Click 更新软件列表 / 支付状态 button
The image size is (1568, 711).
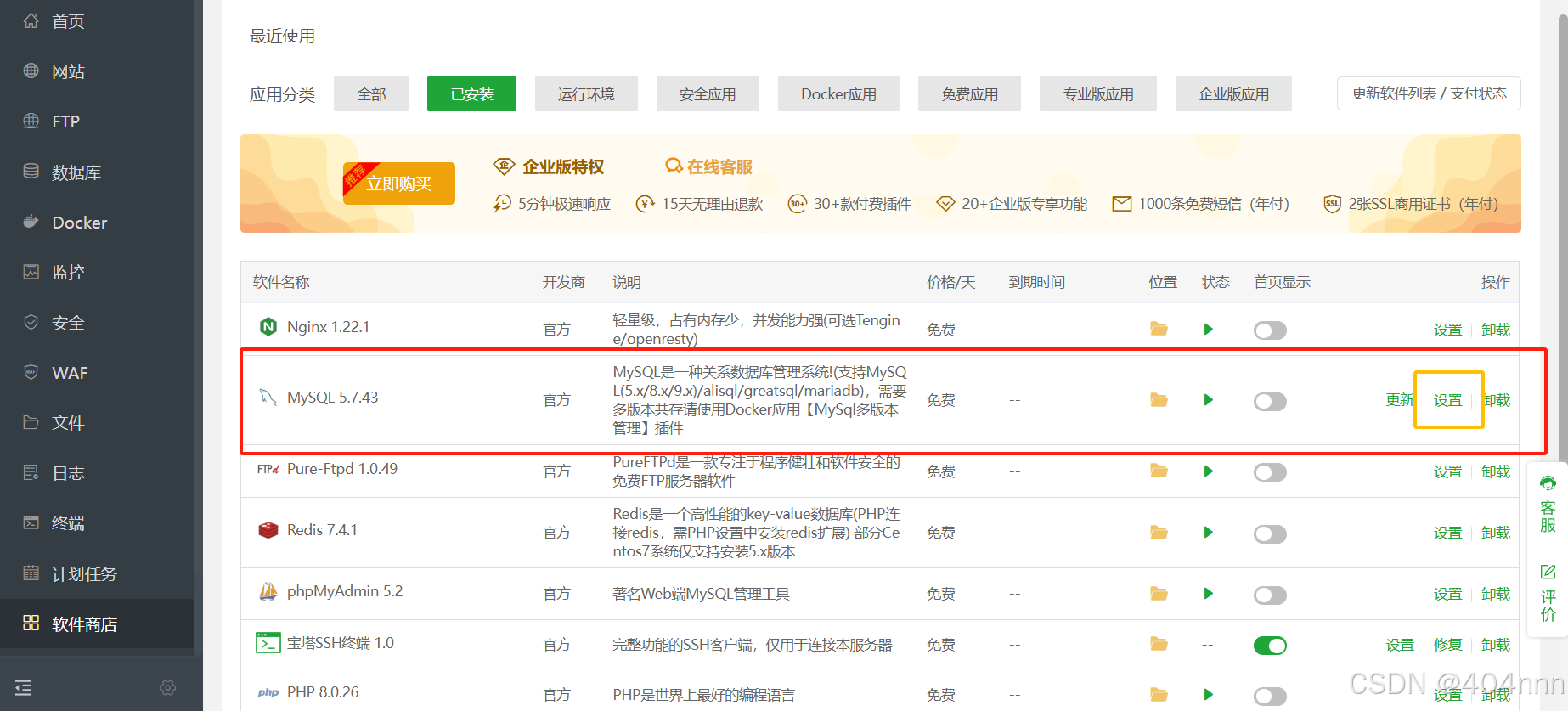[x=1429, y=93]
